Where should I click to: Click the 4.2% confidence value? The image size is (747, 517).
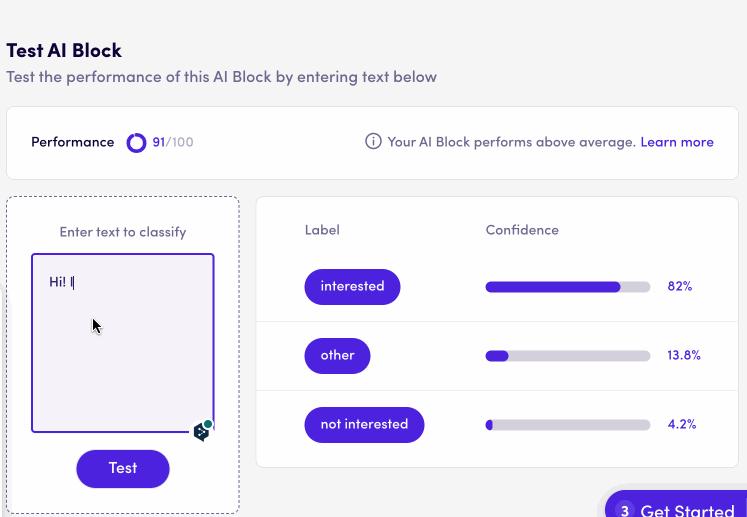coord(682,425)
